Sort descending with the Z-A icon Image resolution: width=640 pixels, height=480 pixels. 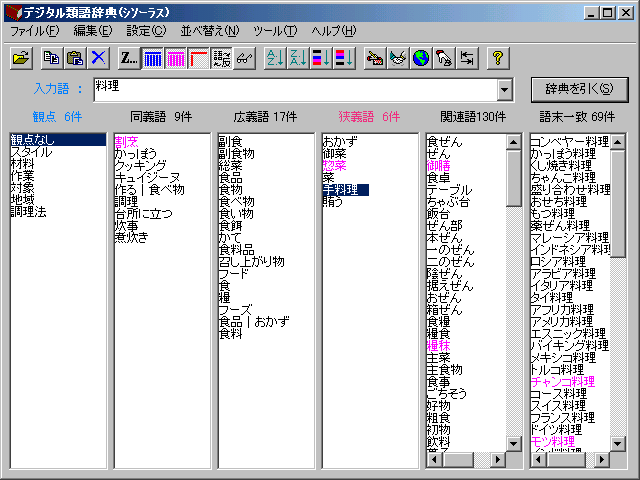[x=298, y=58]
